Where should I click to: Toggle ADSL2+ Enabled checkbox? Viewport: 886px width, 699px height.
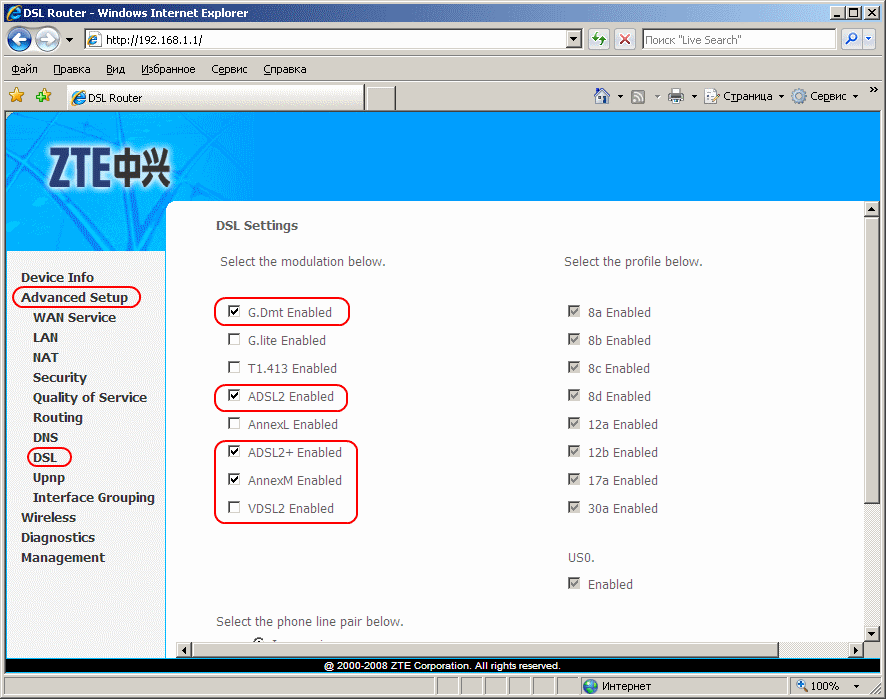234,451
